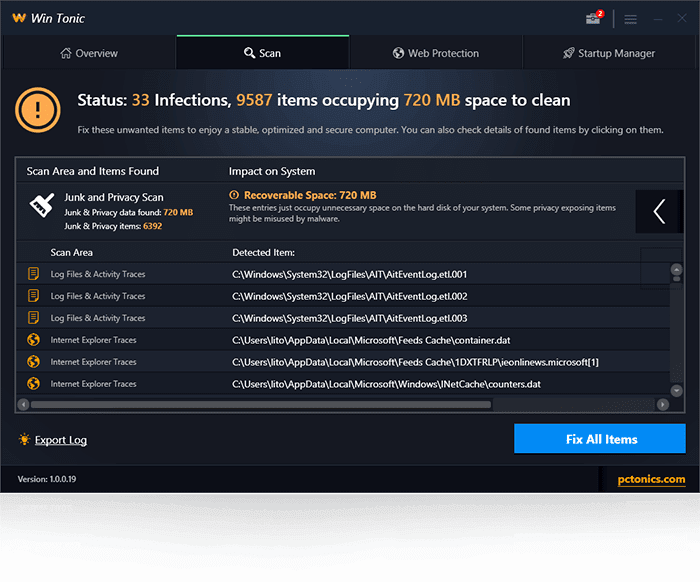Screen dimensions: 700x582
Task: Click the log icon for AitEventLog.etl.001
Action: click(x=33, y=274)
